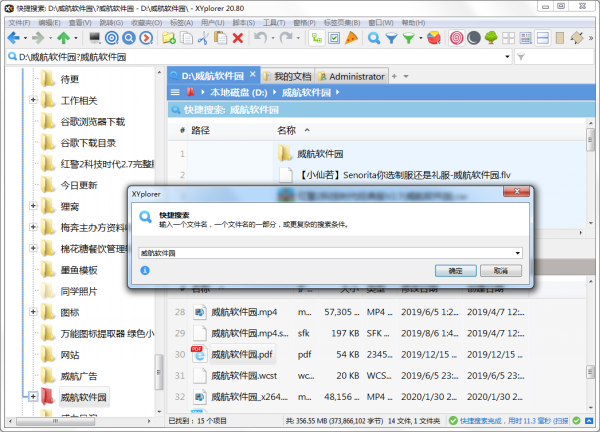Open the quick search combo box dropdown
Viewport: 600px width, 432px height.
(517, 253)
